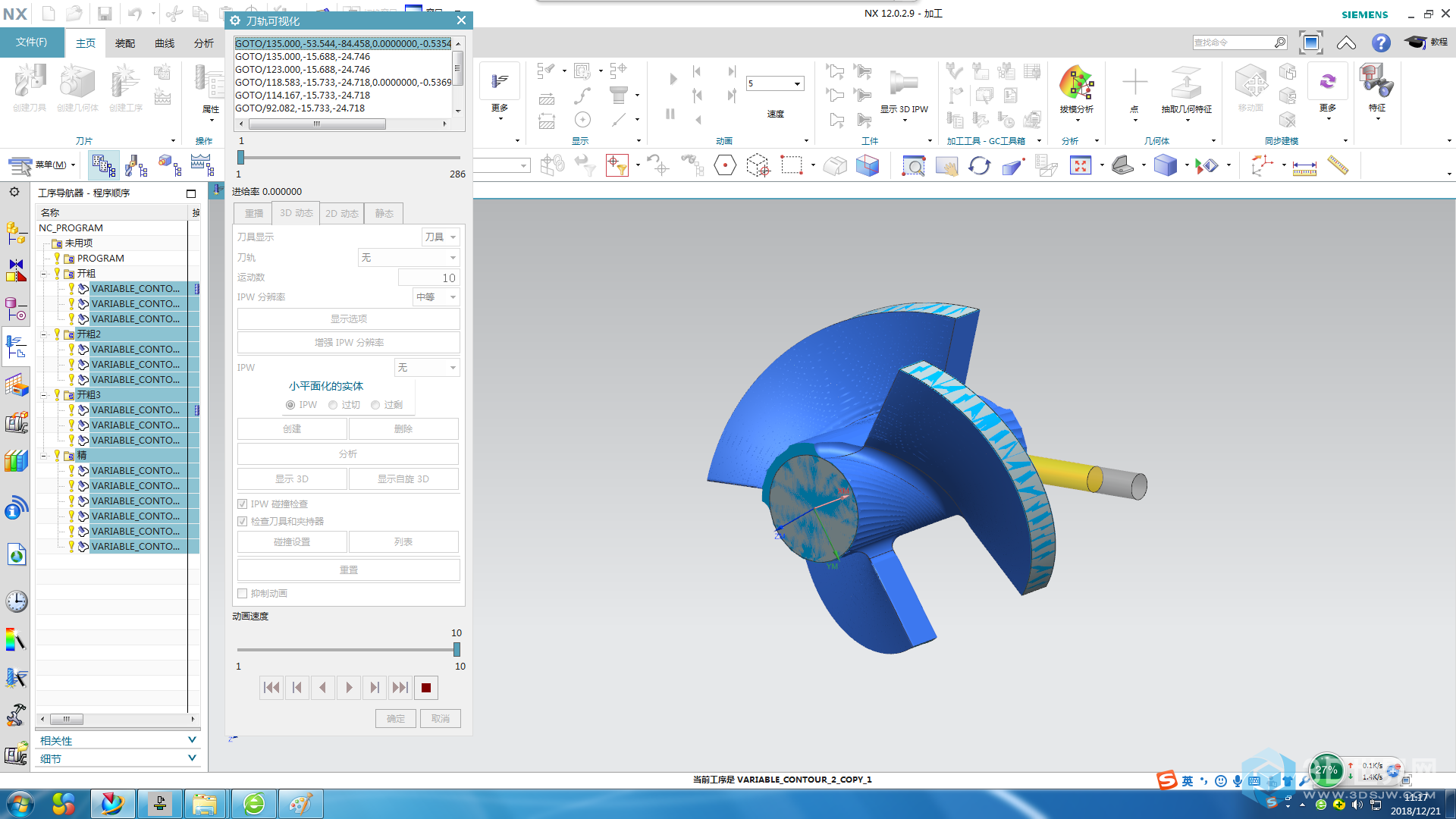This screenshot has height=819, width=1456.
Task: Play the tool path animation forward
Action: 349,688
